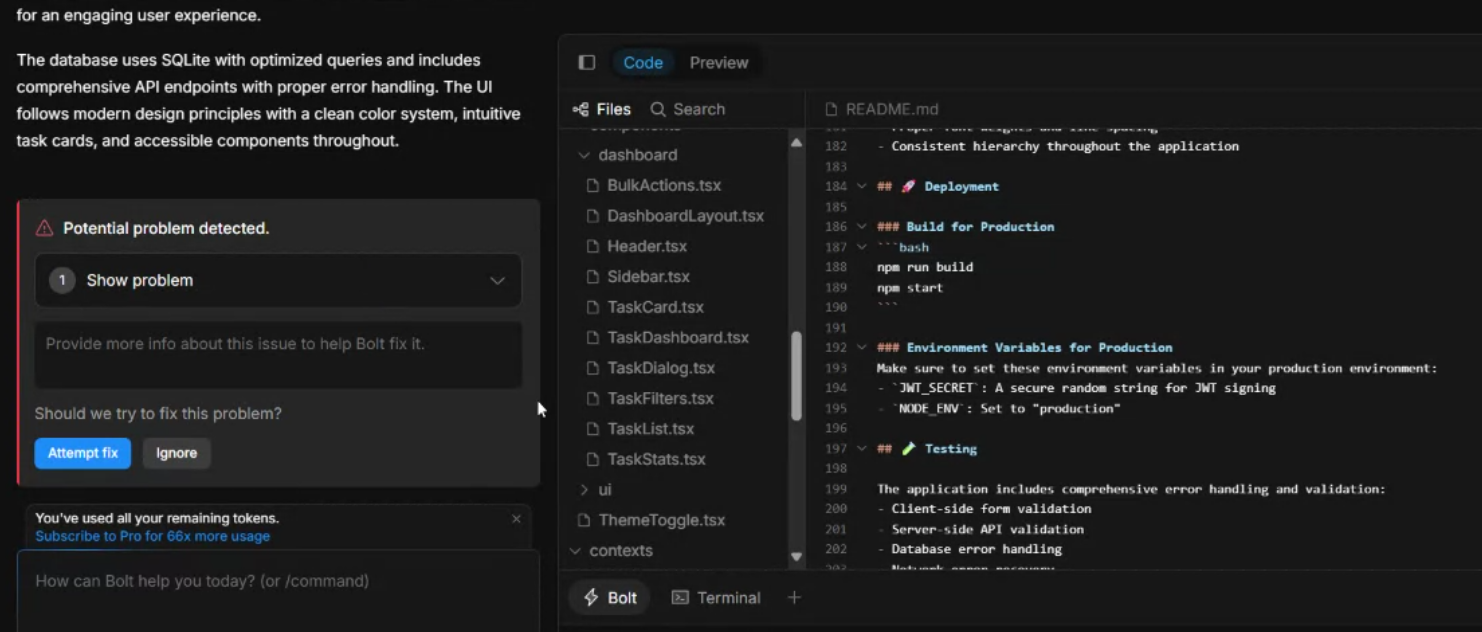Click the lightning Bolt icon
The width and height of the screenshot is (1482, 632).
tap(591, 598)
